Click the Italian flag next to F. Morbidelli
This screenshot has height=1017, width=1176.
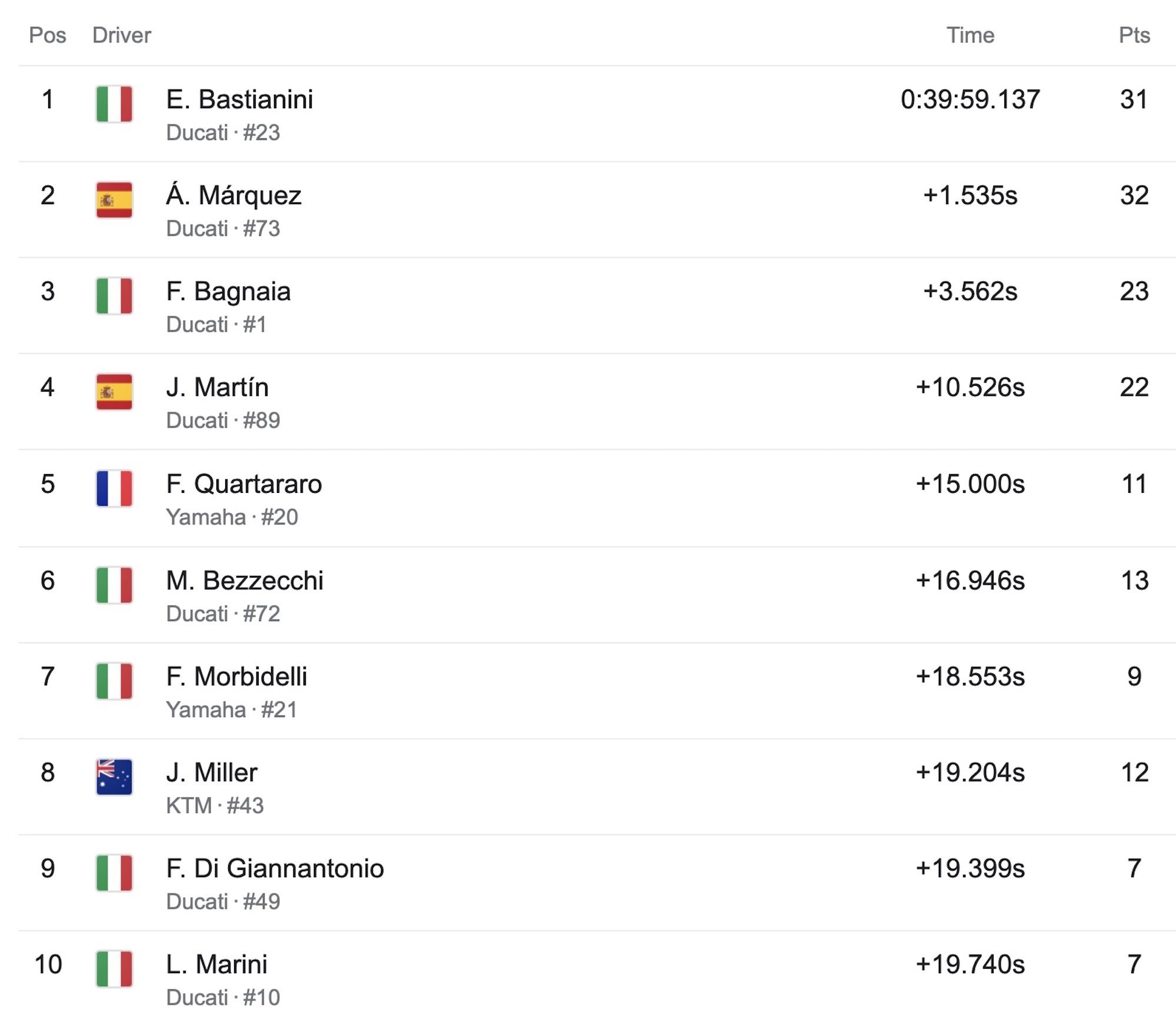[114, 681]
